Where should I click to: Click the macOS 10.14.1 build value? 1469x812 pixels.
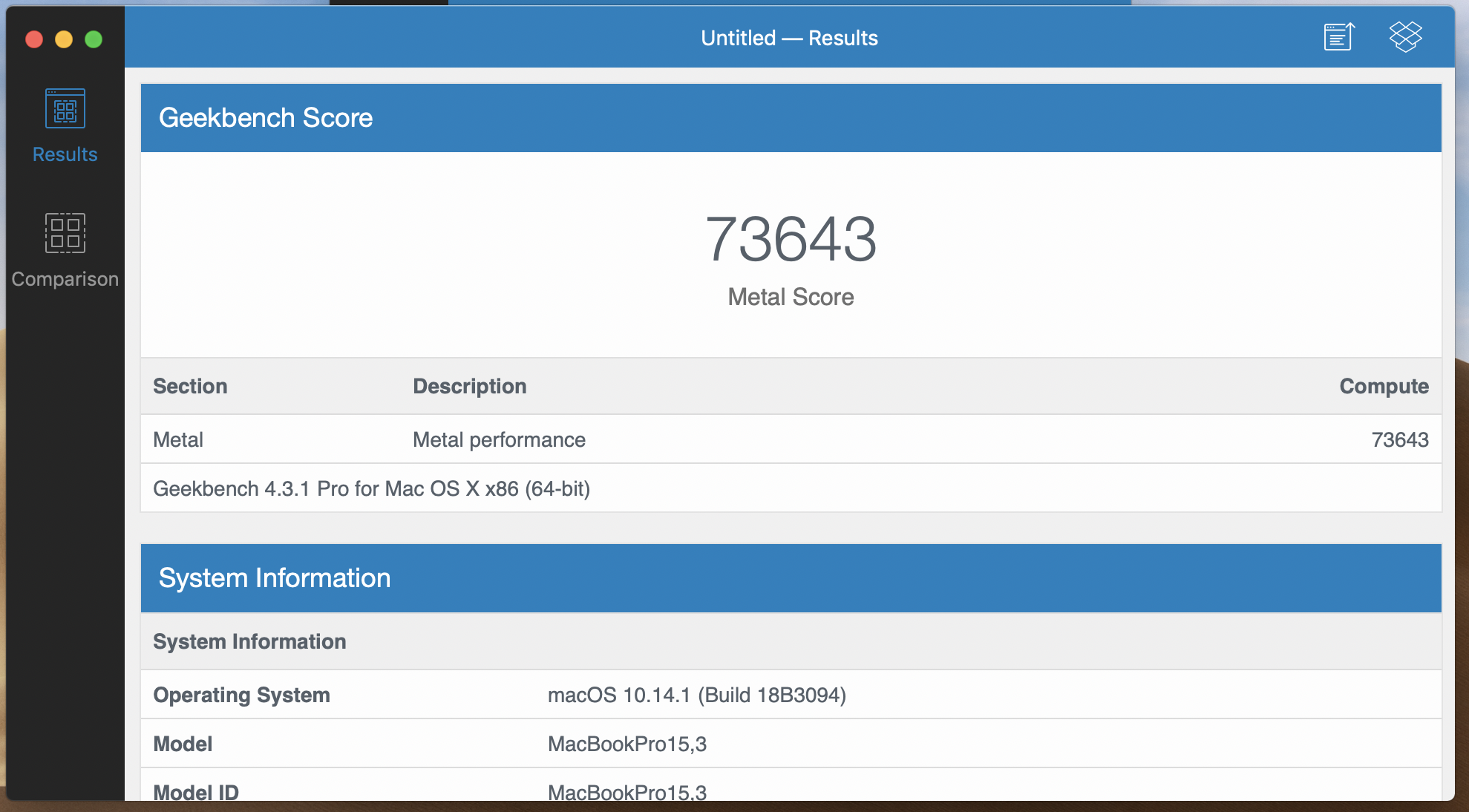pyautogui.click(x=696, y=695)
